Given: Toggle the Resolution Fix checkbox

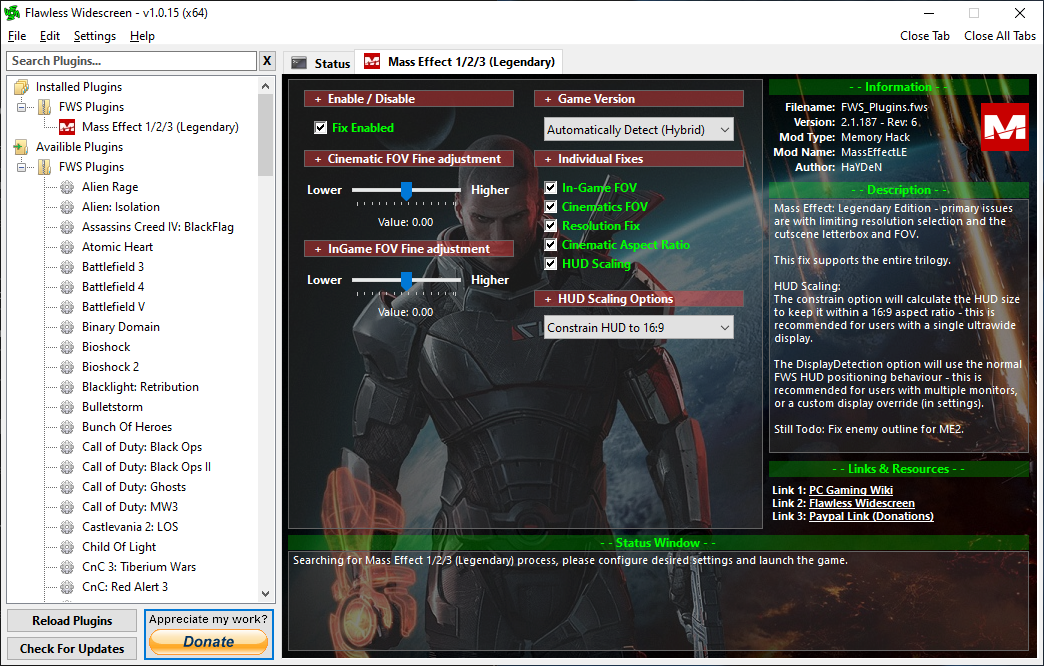Looking at the screenshot, I should [x=551, y=226].
